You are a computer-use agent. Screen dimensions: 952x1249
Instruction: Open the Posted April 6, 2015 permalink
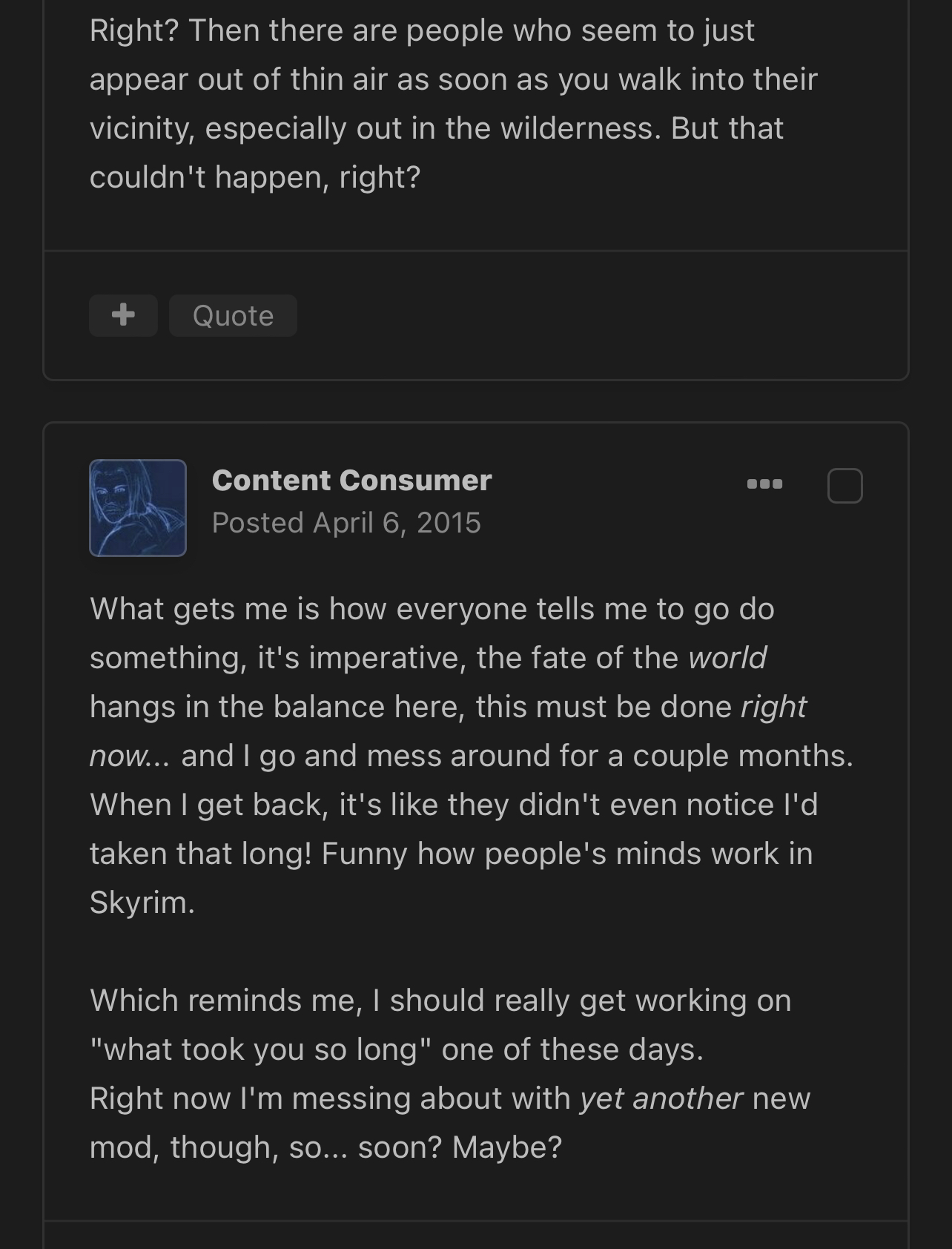click(x=346, y=523)
